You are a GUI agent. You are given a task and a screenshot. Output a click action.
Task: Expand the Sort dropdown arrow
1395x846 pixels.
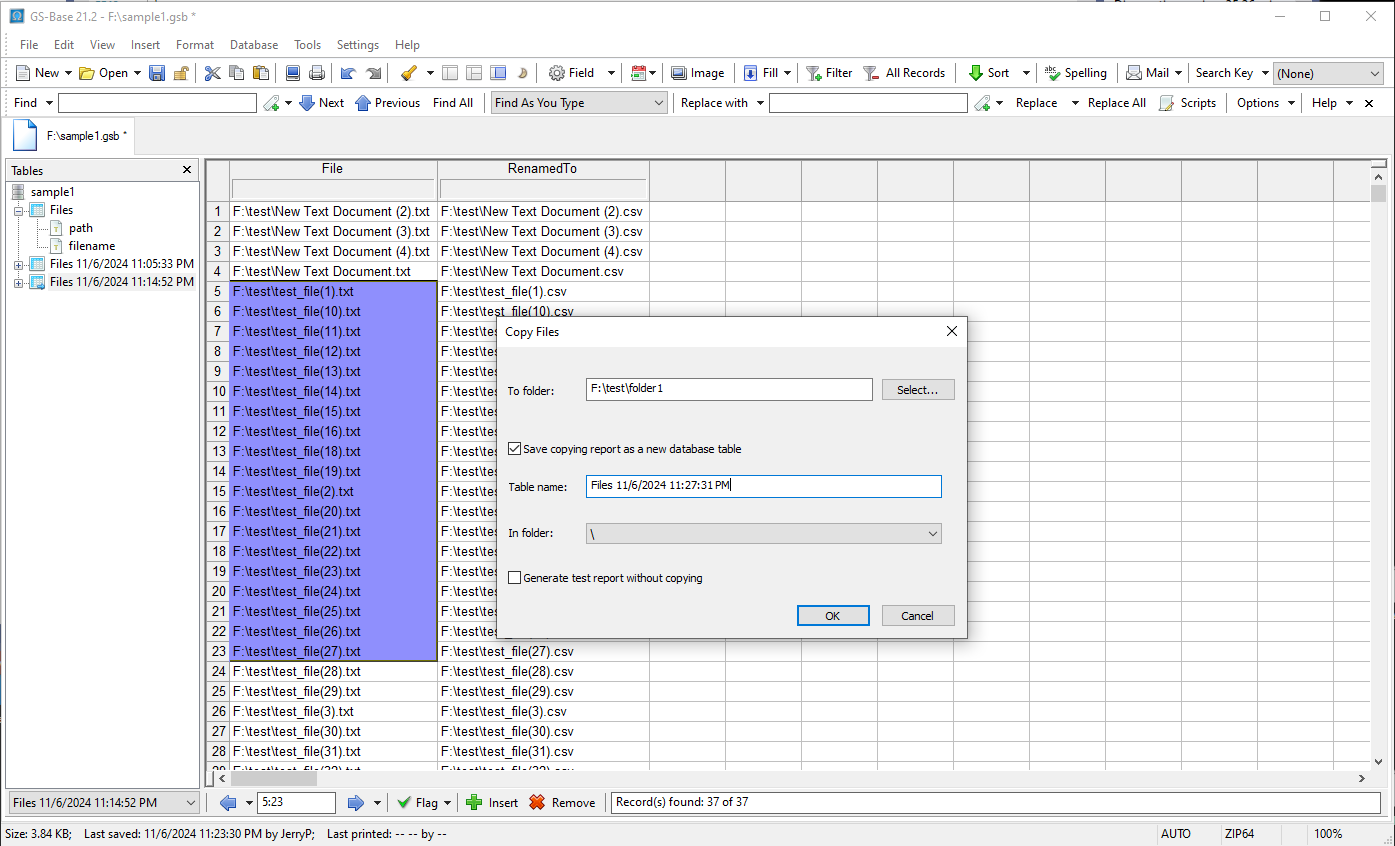coord(1026,73)
